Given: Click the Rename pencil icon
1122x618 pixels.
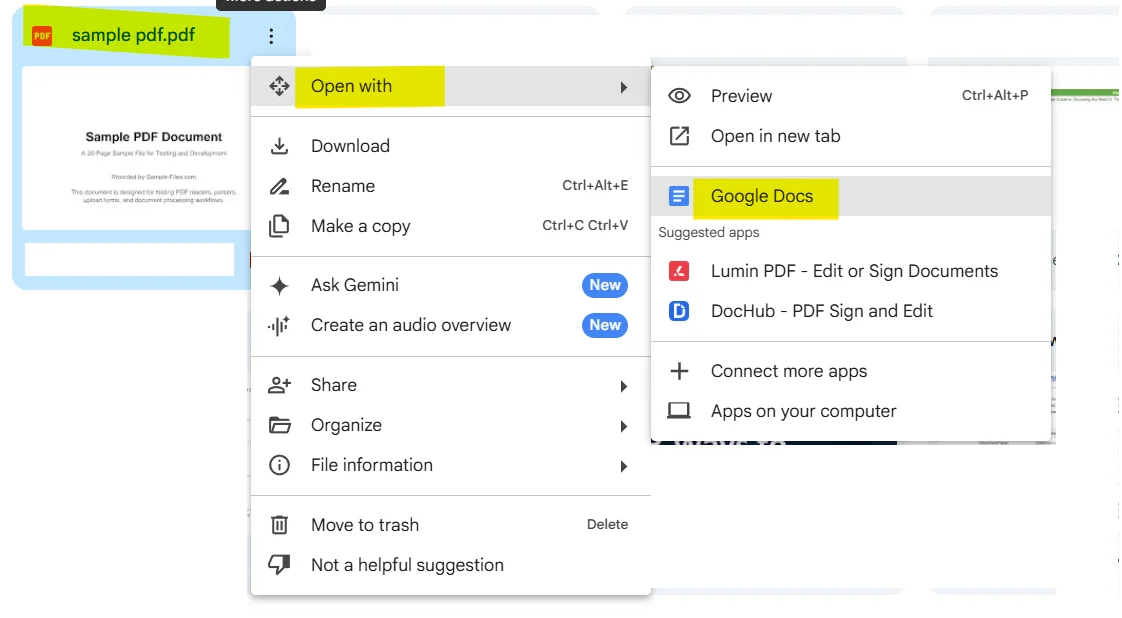Looking at the screenshot, I should pos(279,186).
